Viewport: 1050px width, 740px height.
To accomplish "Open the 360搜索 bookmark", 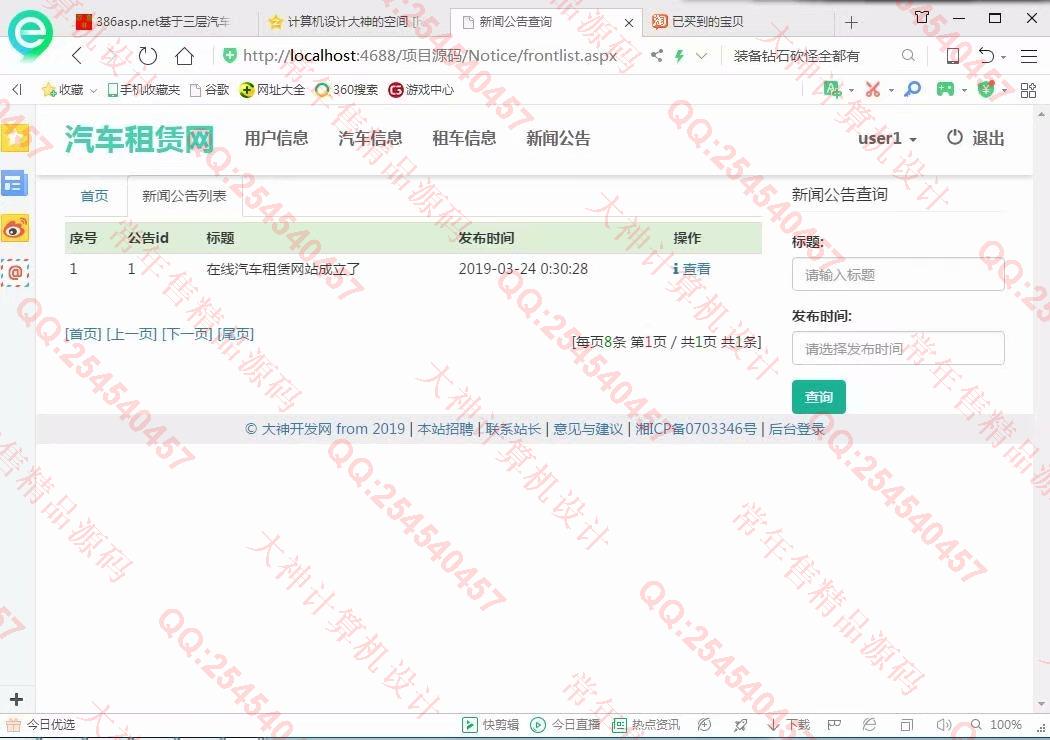I will (x=346, y=89).
